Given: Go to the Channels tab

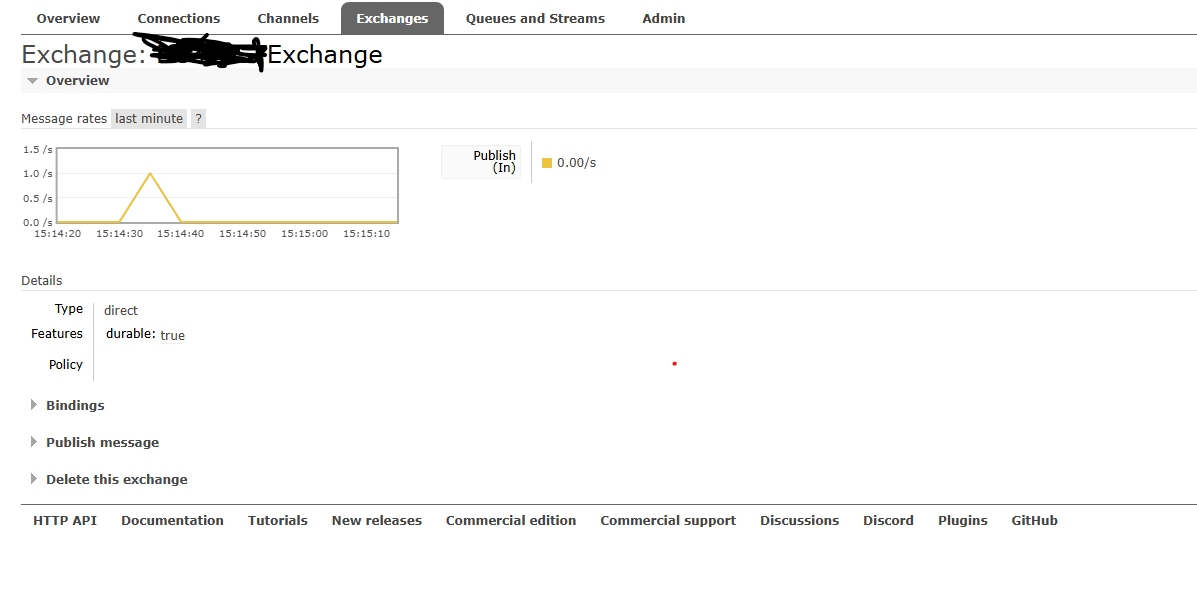Looking at the screenshot, I should tap(288, 18).
